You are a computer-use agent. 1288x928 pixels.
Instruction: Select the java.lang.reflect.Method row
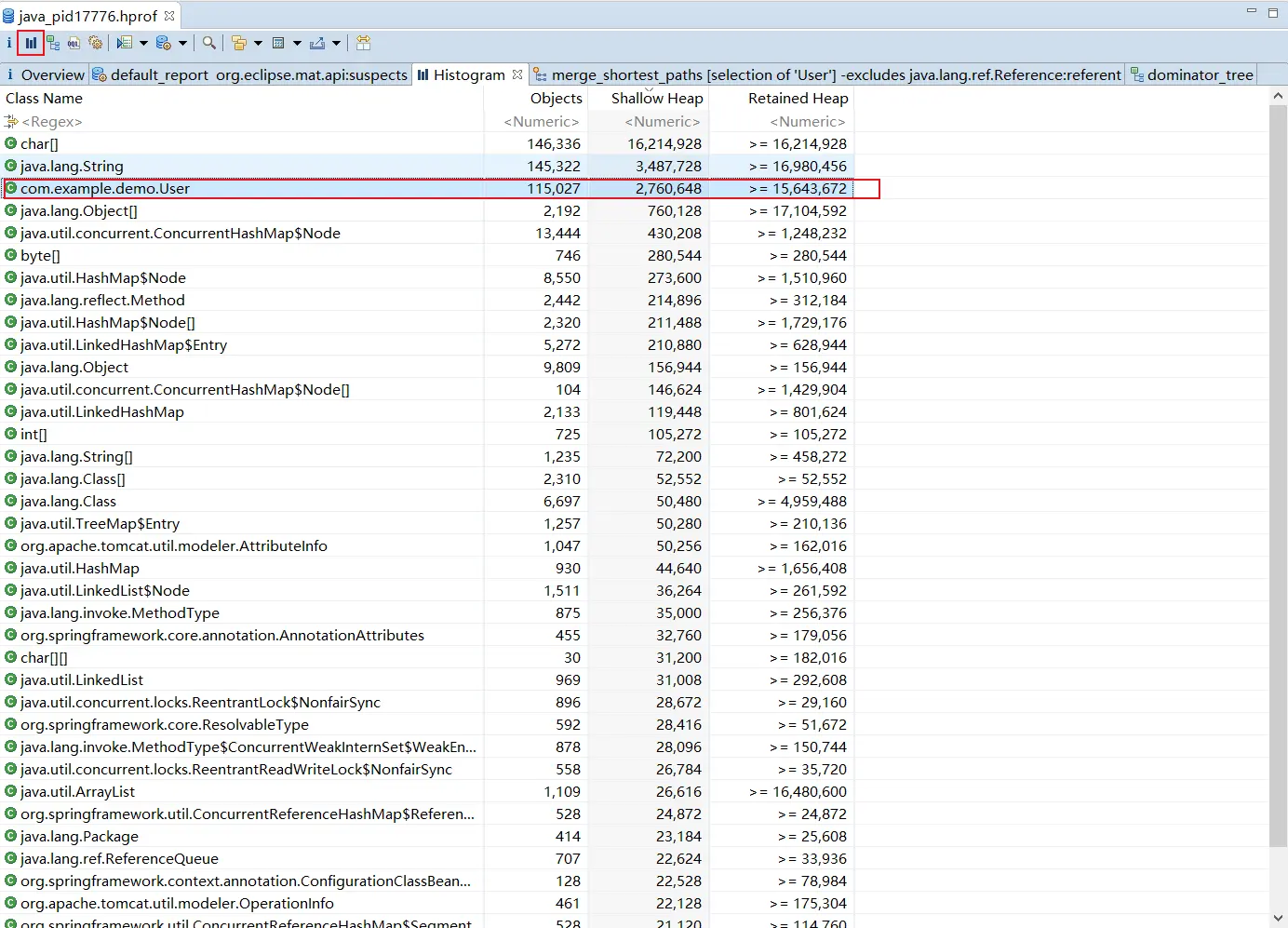pyautogui.click(x=427, y=301)
